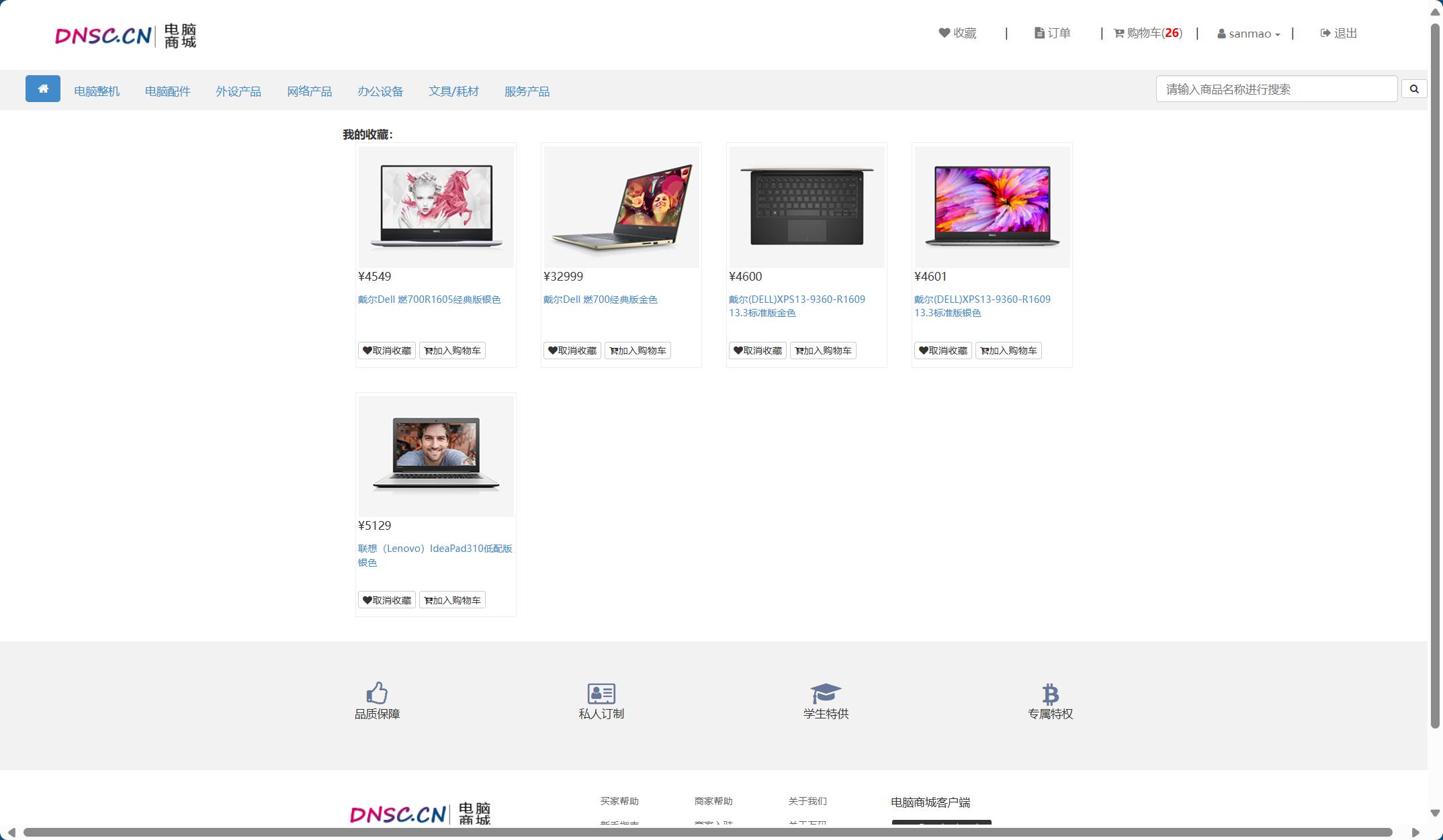
Task: Log out using 退出 link
Action: [1339, 33]
